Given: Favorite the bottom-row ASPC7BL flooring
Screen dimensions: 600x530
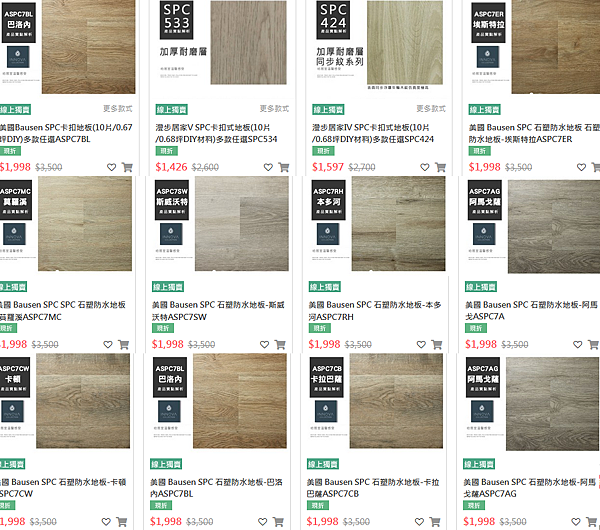Looking at the screenshot, I should click(262, 522).
